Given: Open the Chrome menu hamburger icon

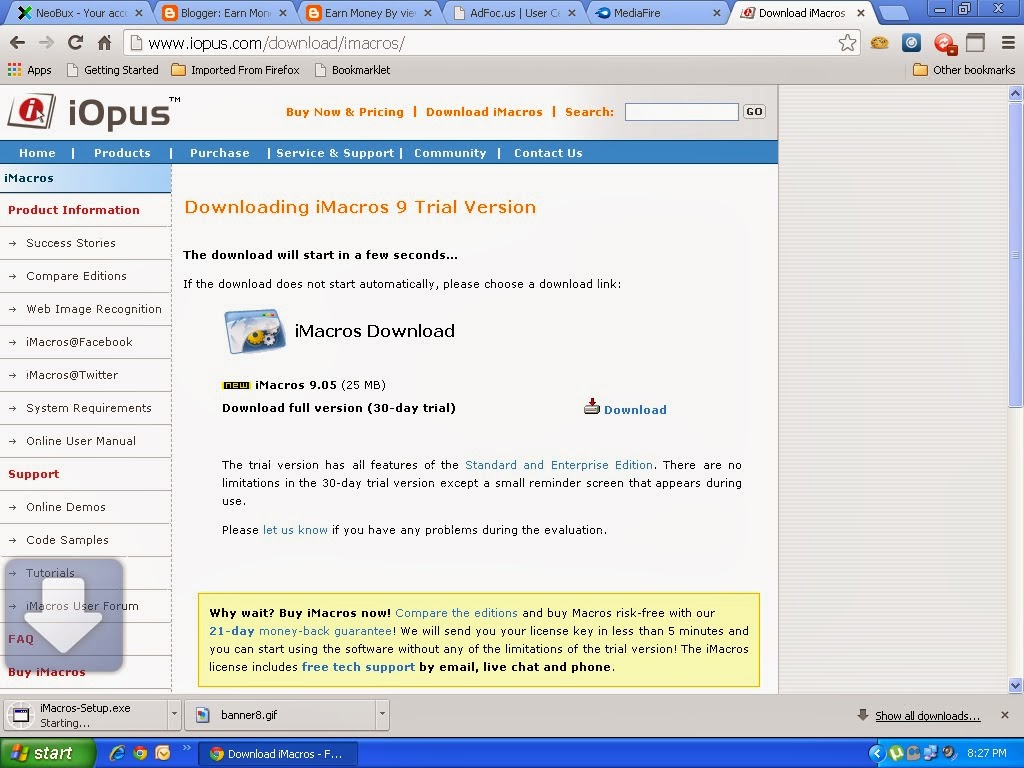Looking at the screenshot, I should pos(1008,43).
